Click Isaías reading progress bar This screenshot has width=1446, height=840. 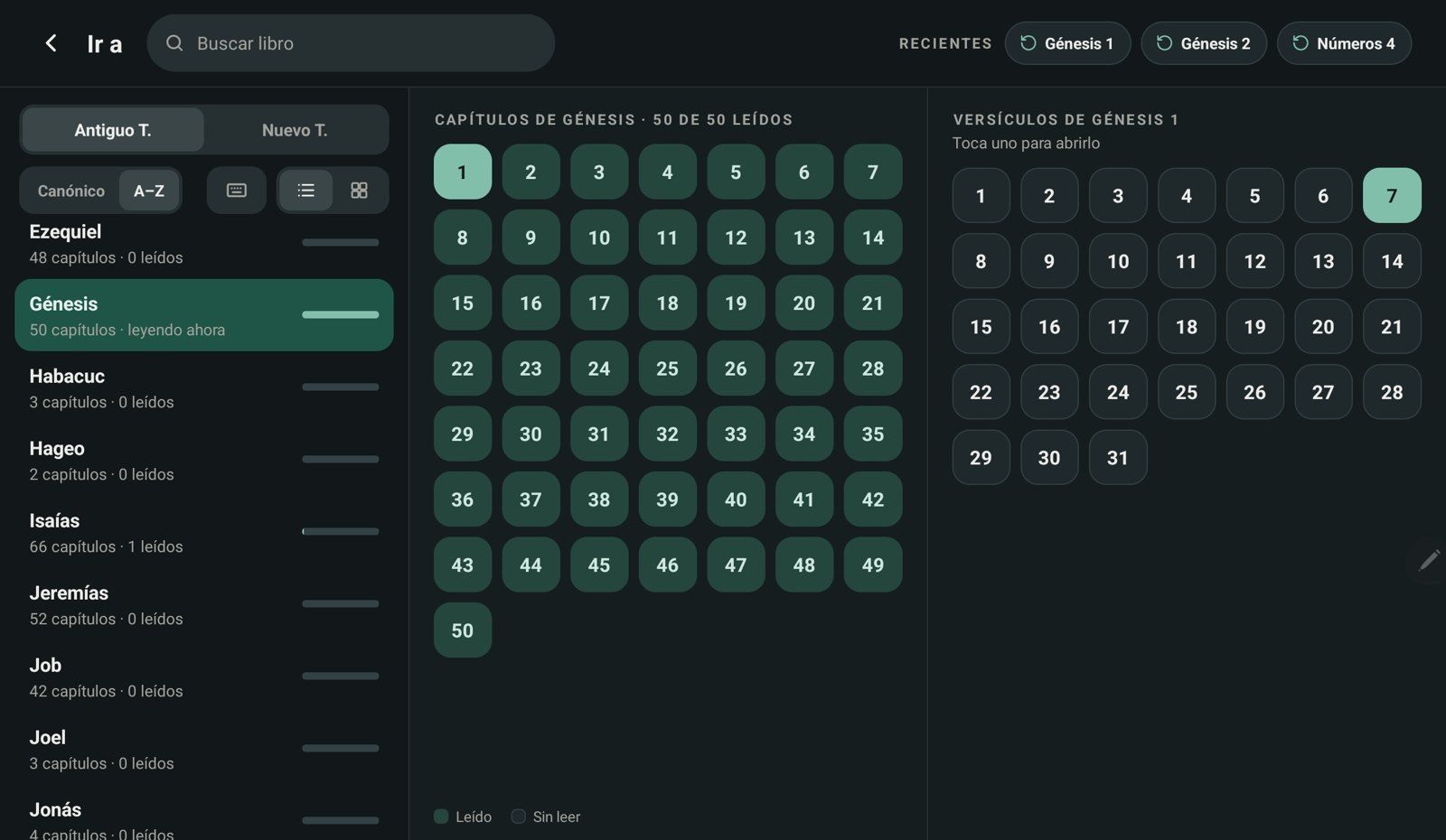tap(341, 531)
